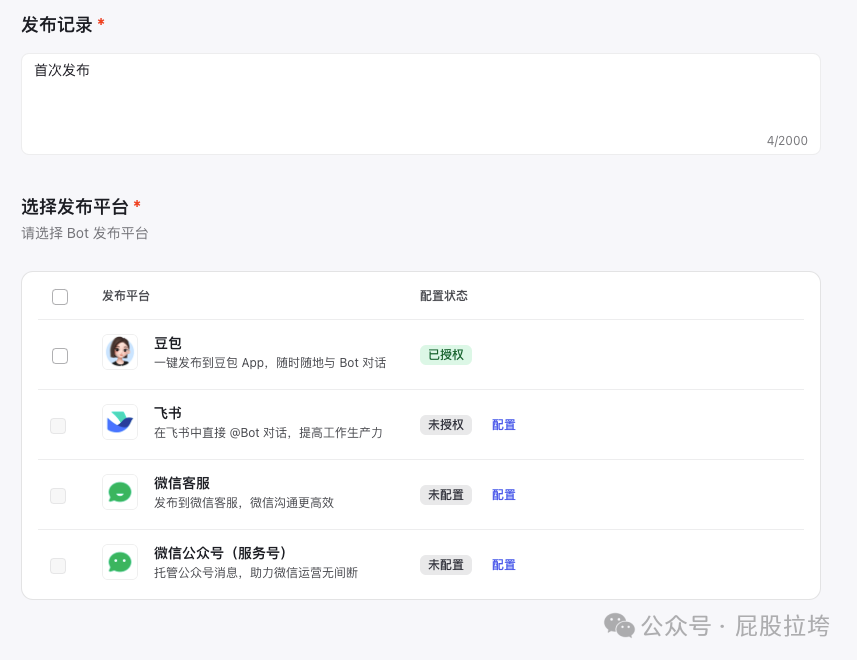Click the 豆包 platform name
The height and width of the screenshot is (660, 857).
click(x=168, y=343)
